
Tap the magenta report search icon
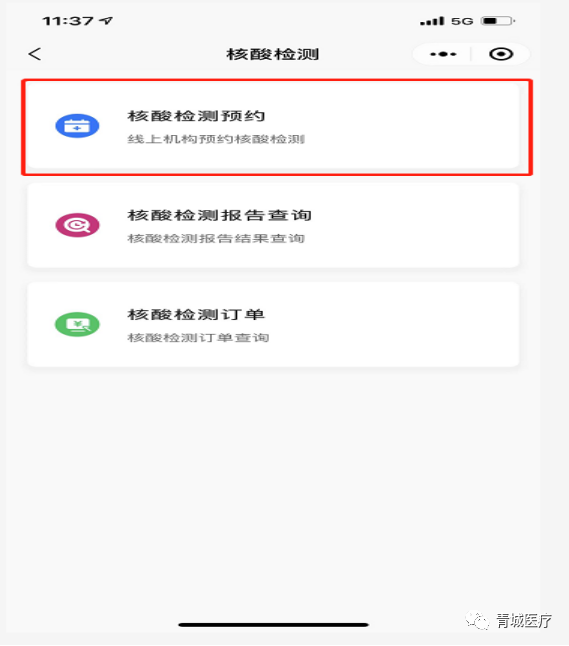pos(77,225)
